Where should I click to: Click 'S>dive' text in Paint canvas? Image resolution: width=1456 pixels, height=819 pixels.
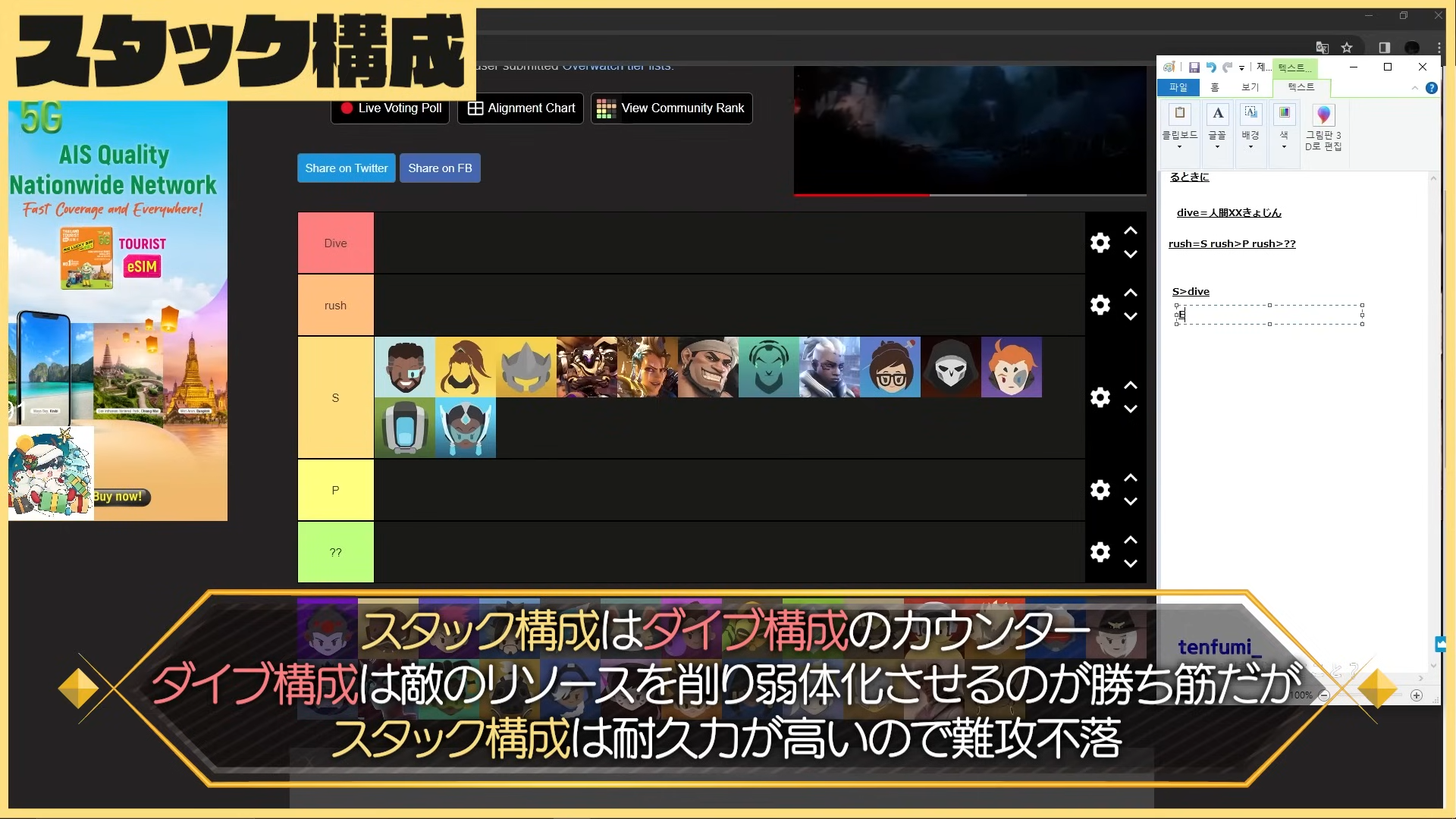tap(1191, 291)
